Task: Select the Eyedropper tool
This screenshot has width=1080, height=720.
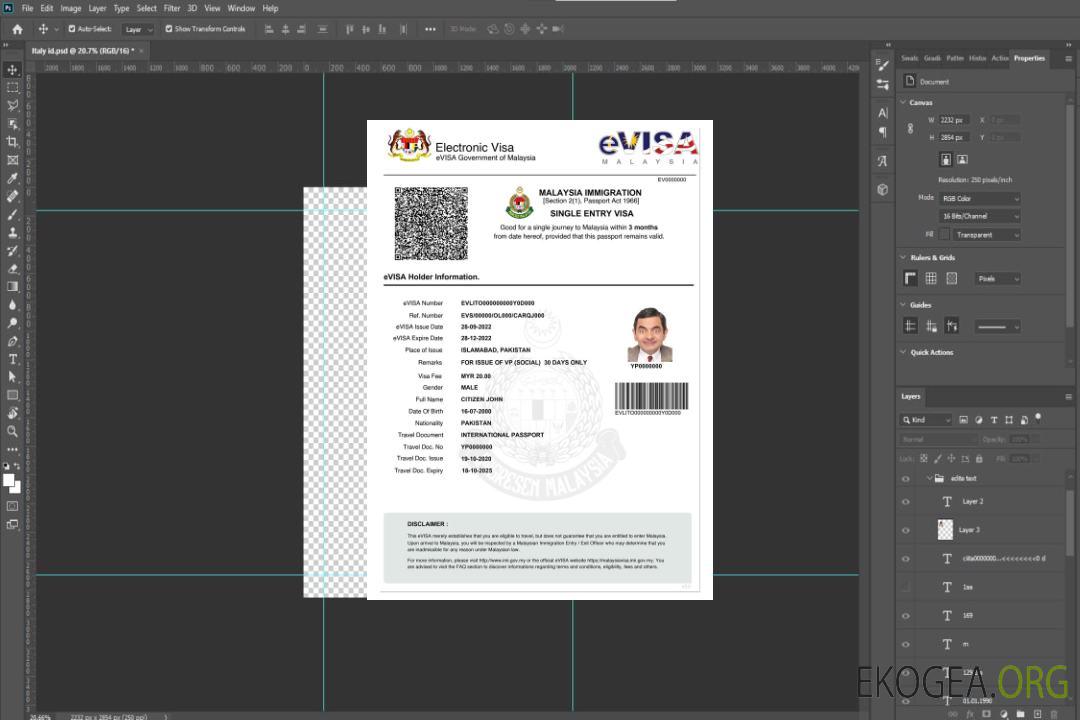Action: [x=12, y=178]
